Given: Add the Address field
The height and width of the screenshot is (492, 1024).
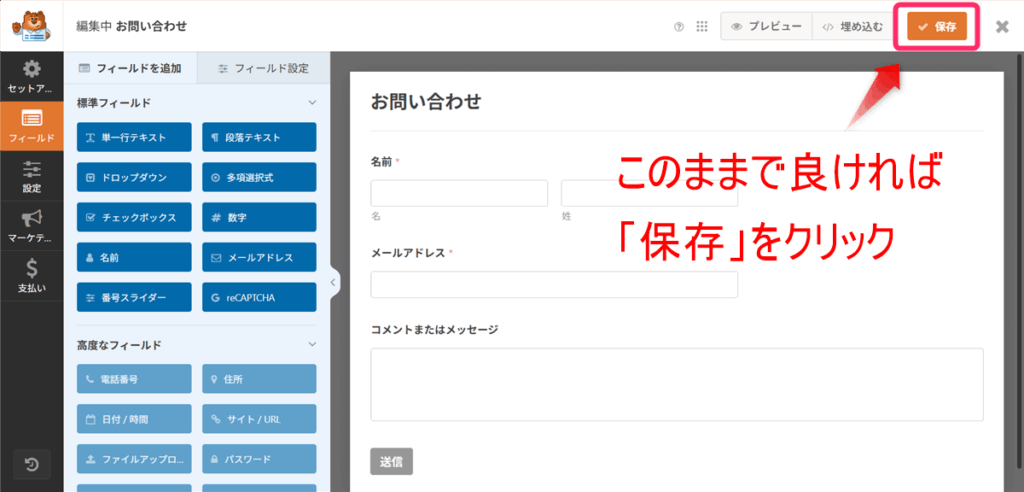Looking at the screenshot, I should (x=259, y=379).
